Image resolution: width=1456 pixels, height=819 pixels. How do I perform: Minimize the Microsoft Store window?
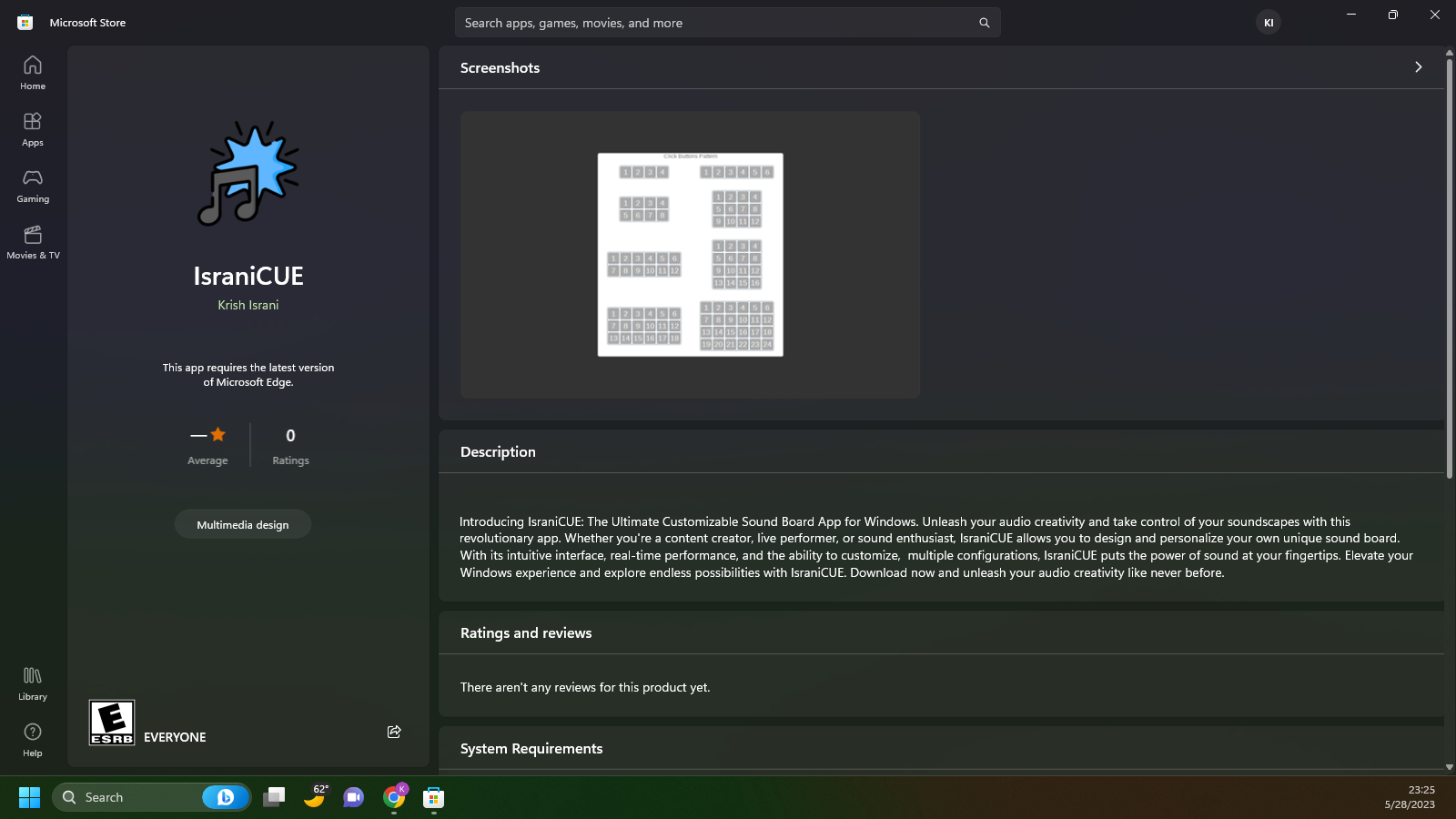pyautogui.click(x=1351, y=15)
